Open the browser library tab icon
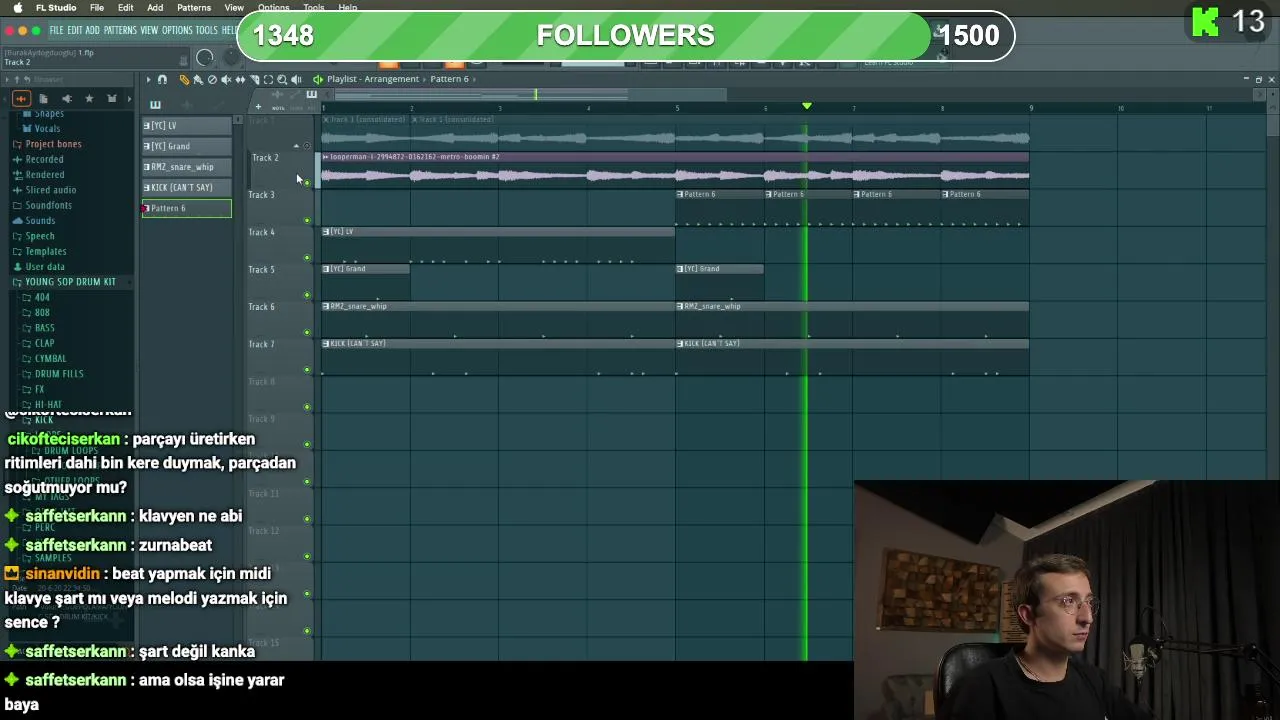The width and height of the screenshot is (1280, 720). [x=112, y=98]
